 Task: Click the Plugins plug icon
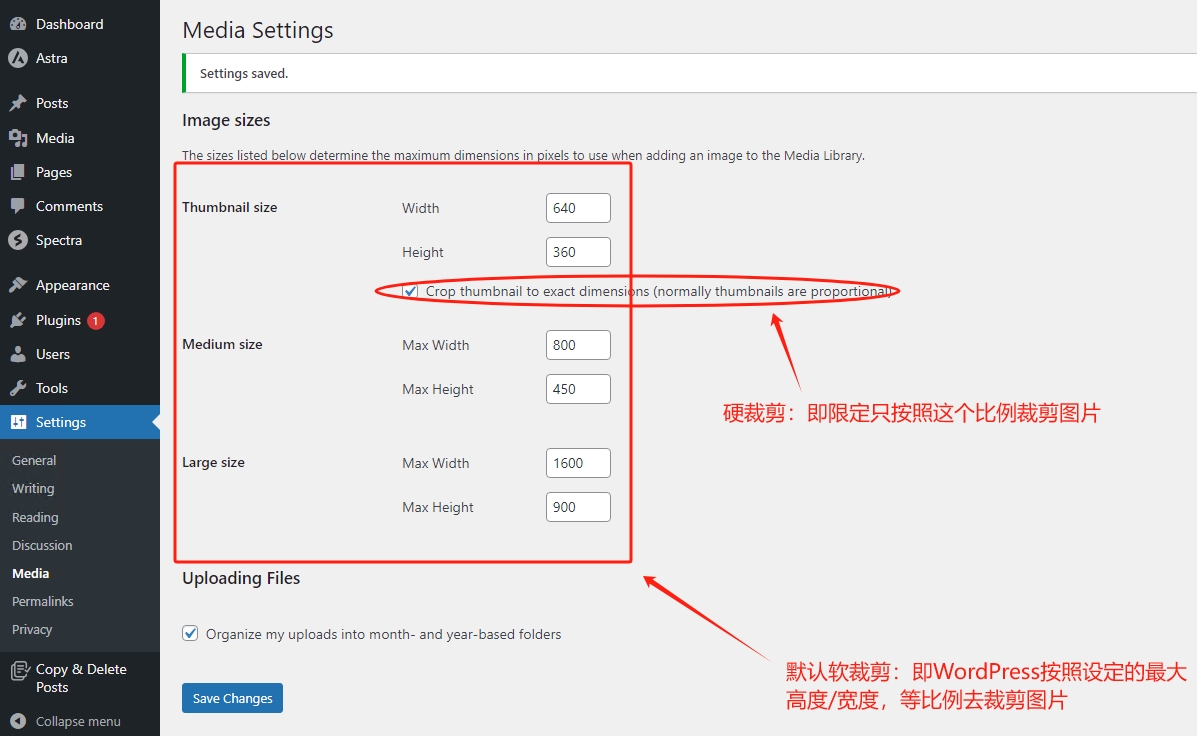(18, 321)
